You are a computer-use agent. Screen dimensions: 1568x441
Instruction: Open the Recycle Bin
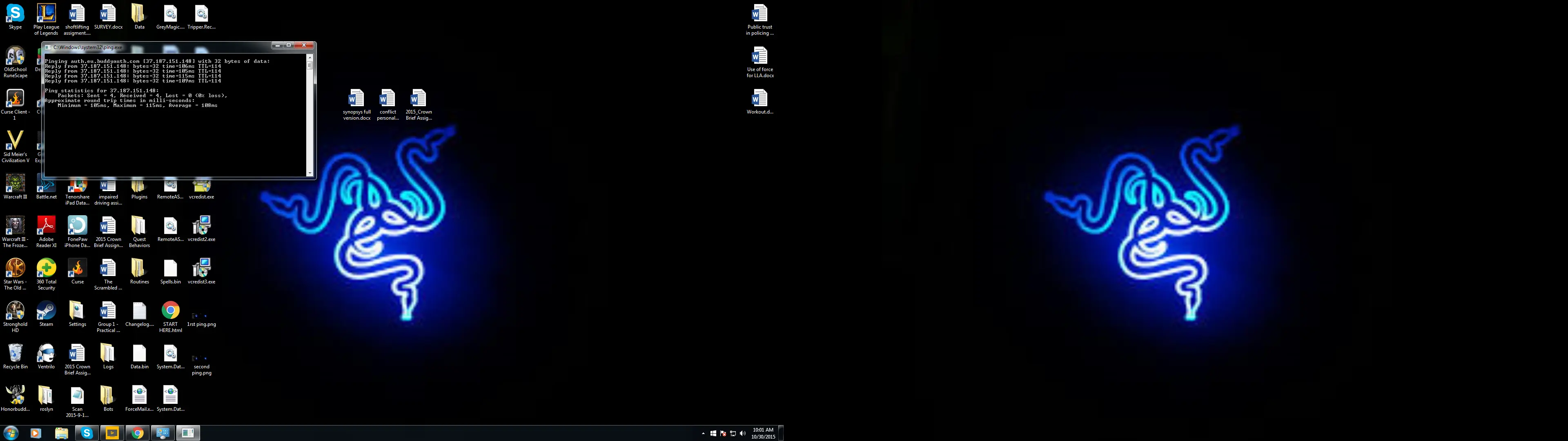[15, 356]
